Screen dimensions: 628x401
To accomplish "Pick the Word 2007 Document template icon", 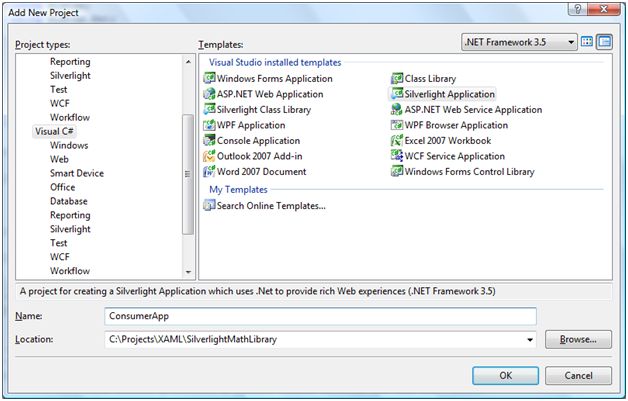I will point(209,171).
